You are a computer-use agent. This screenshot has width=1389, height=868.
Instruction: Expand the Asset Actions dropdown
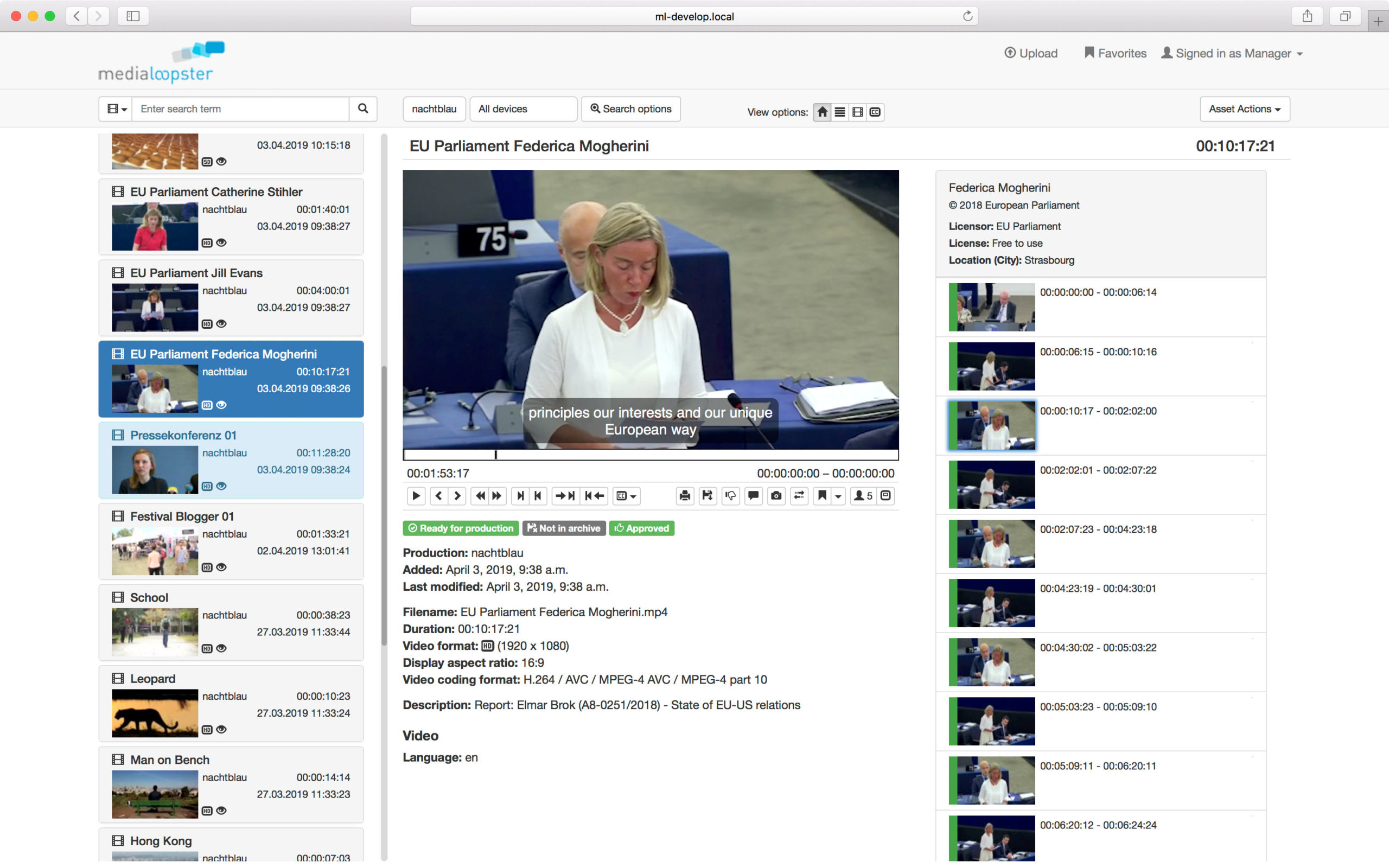tap(1244, 109)
